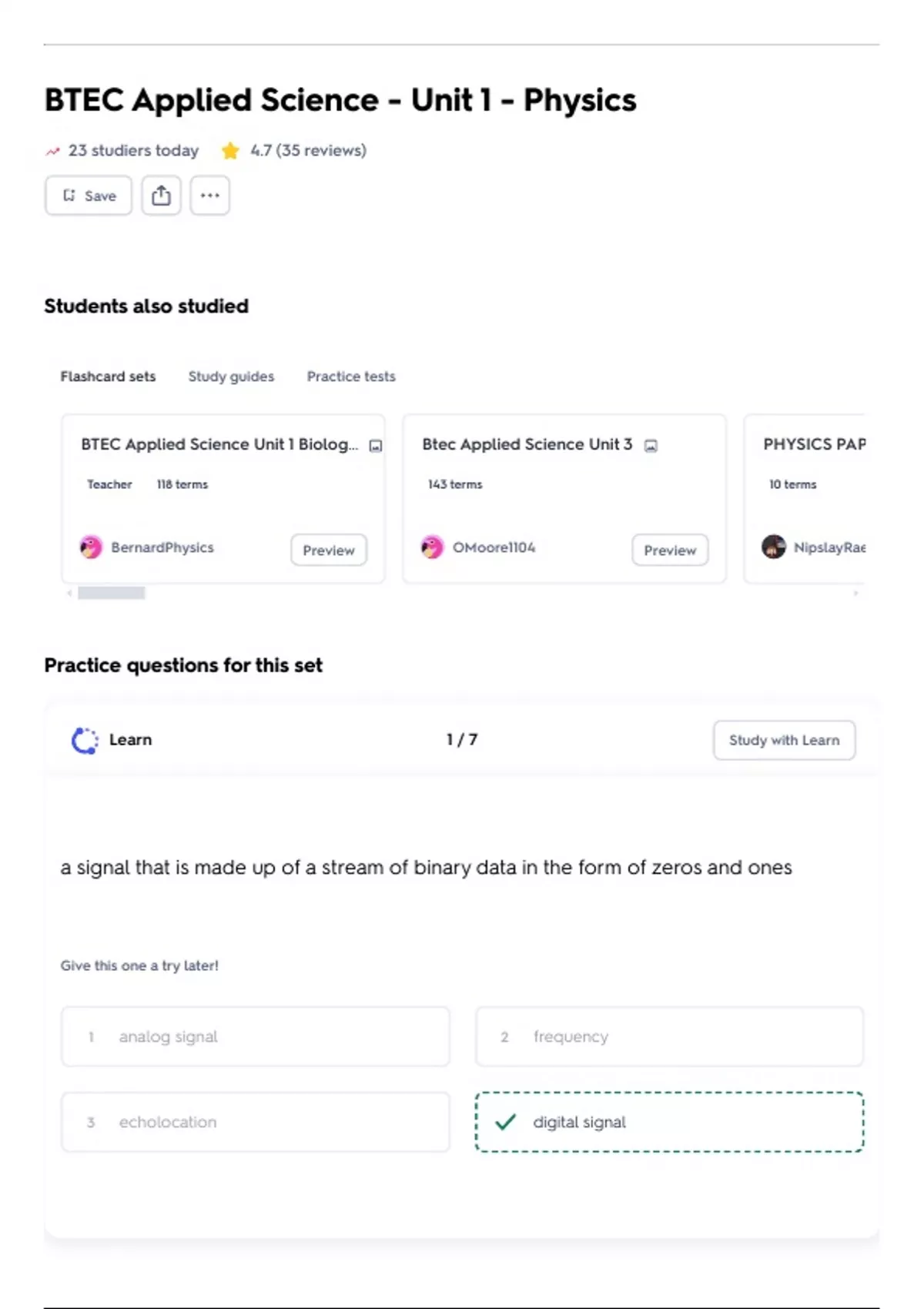Switch to the Study guides tab

click(231, 377)
